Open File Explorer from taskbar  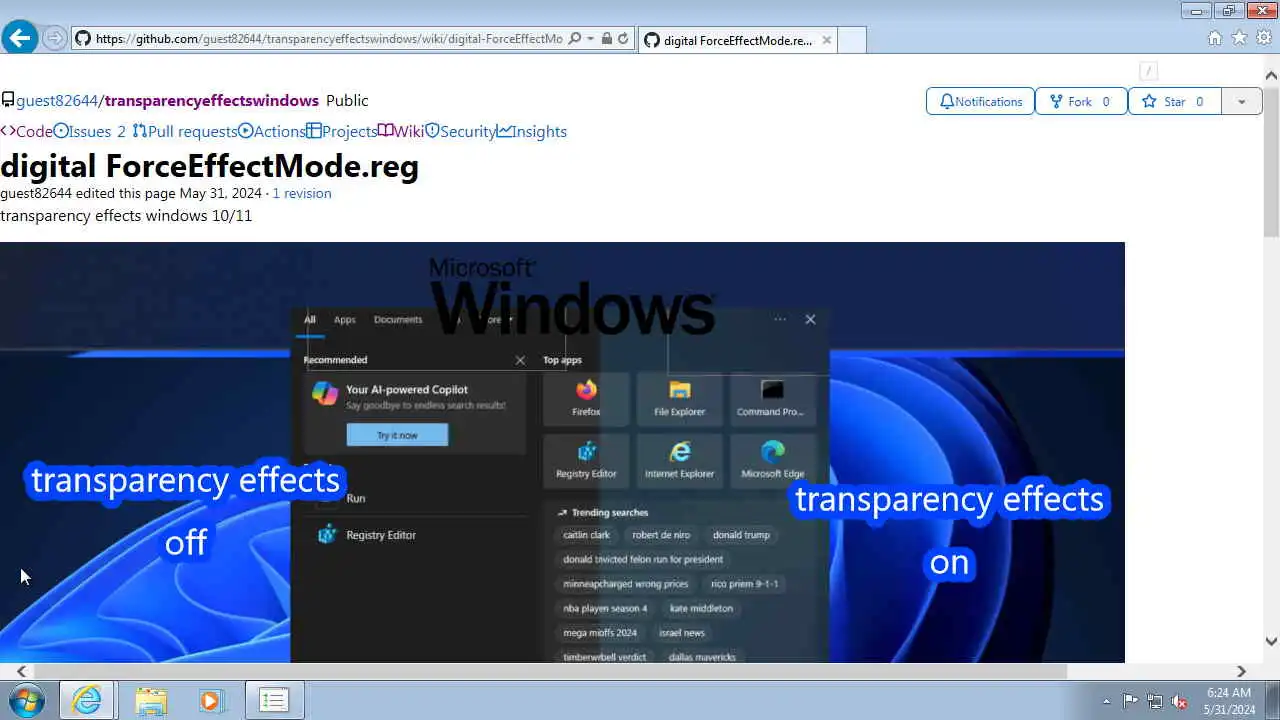point(151,700)
